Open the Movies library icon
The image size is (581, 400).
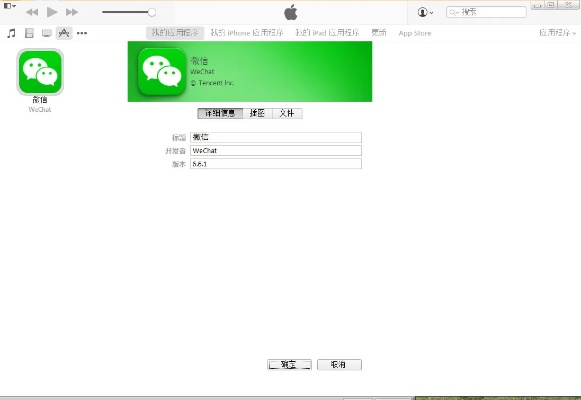pyautogui.click(x=29, y=33)
